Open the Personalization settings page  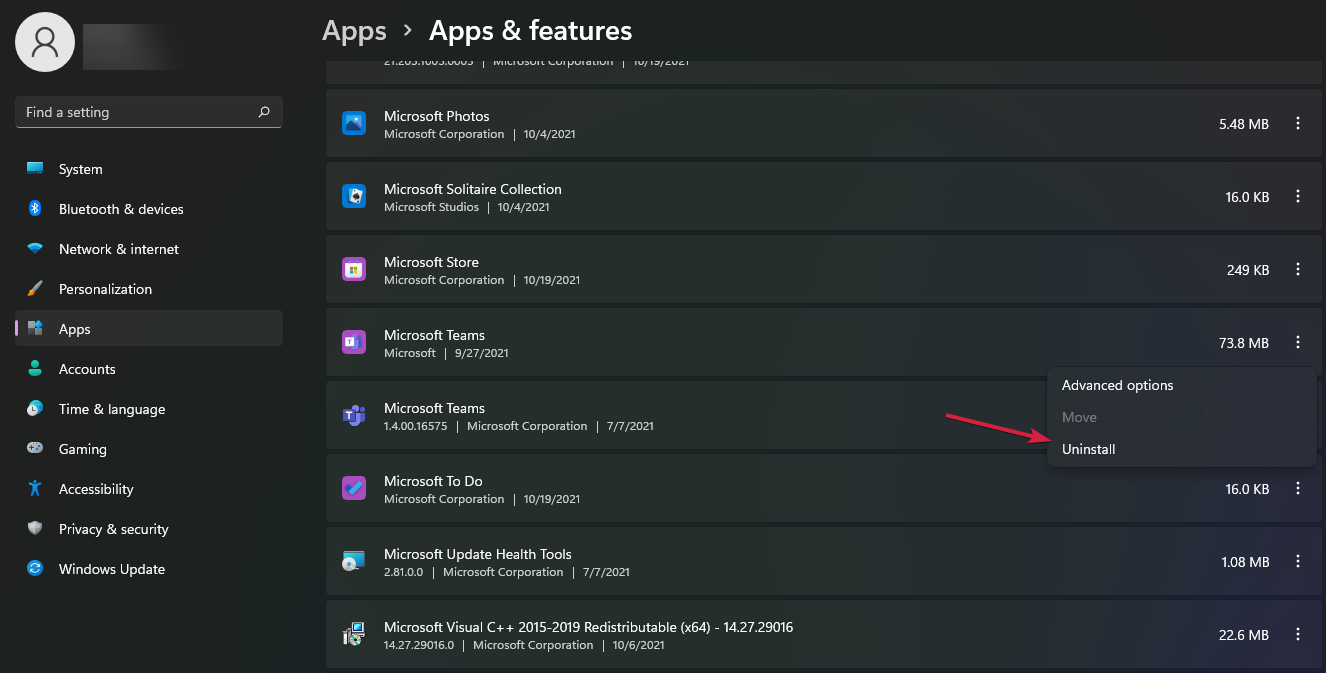coord(105,289)
